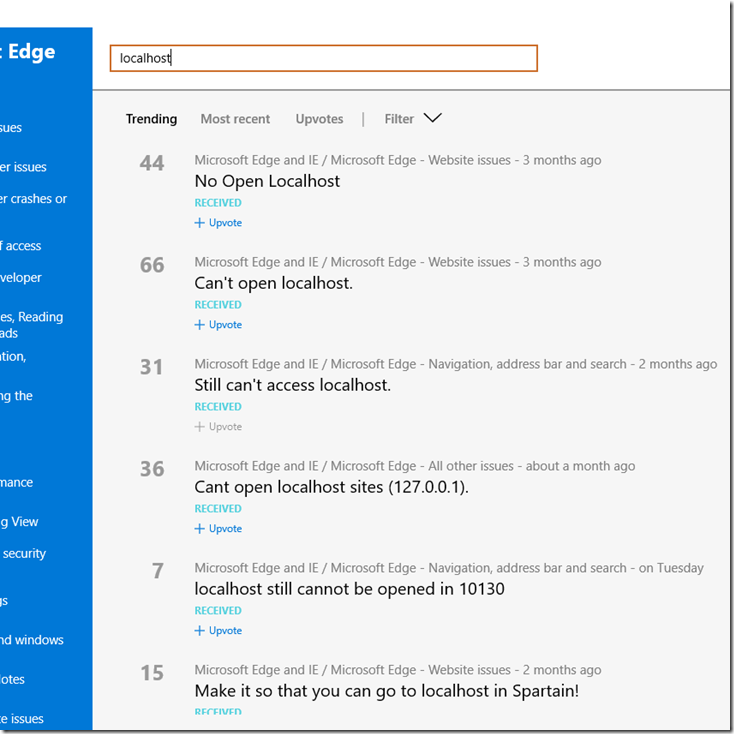Click the plus icon under 'opened in 10130'
Viewport: 734px width, 734px height.
(199, 631)
